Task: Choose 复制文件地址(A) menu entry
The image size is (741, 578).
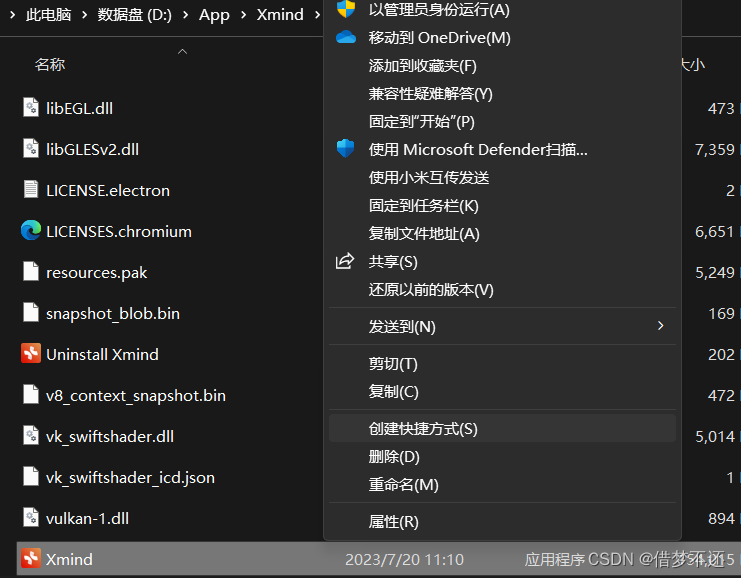Action: pos(502,233)
